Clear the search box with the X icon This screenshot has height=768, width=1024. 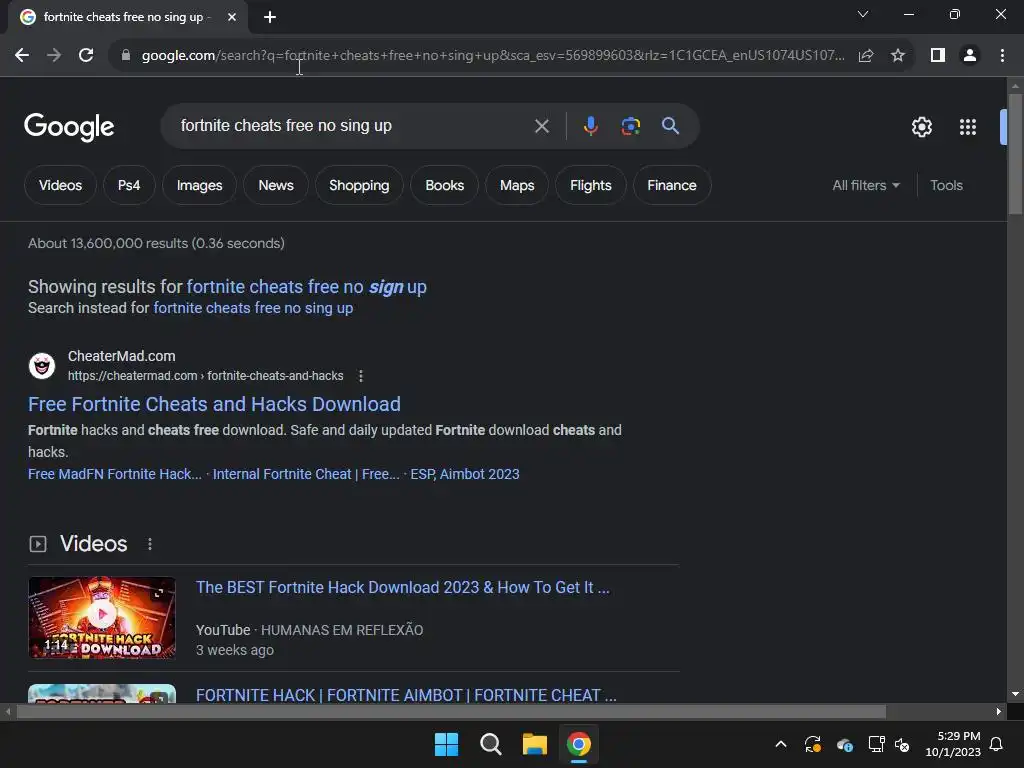pos(542,126)
